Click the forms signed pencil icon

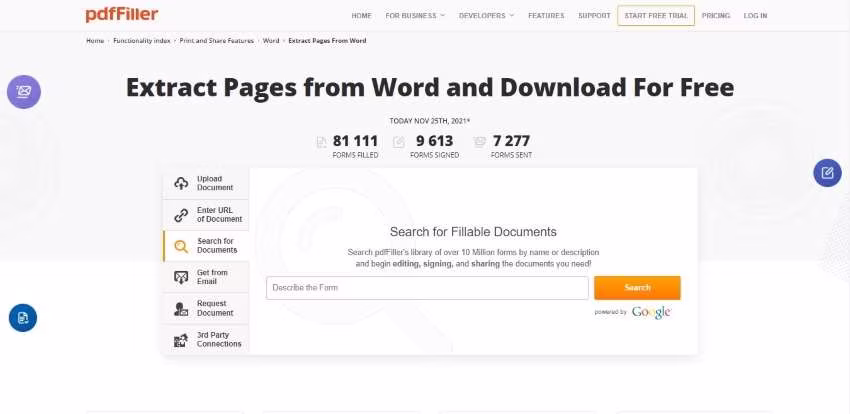pos(399,142)
